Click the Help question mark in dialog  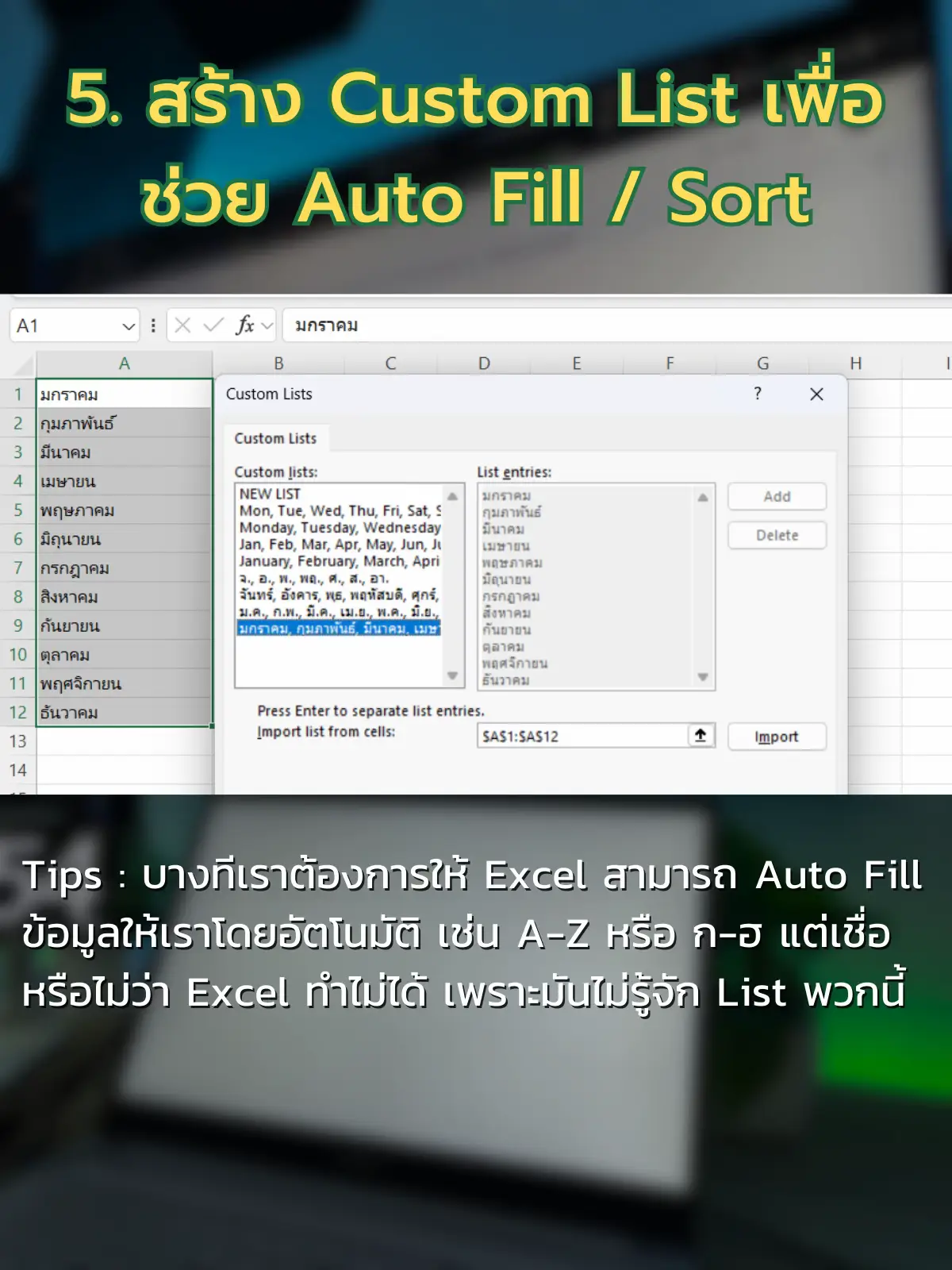tap(758, 394)
